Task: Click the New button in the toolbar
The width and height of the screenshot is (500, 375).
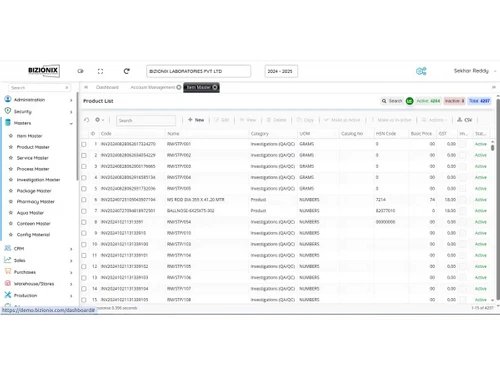Action: click(x=196, y=120)
